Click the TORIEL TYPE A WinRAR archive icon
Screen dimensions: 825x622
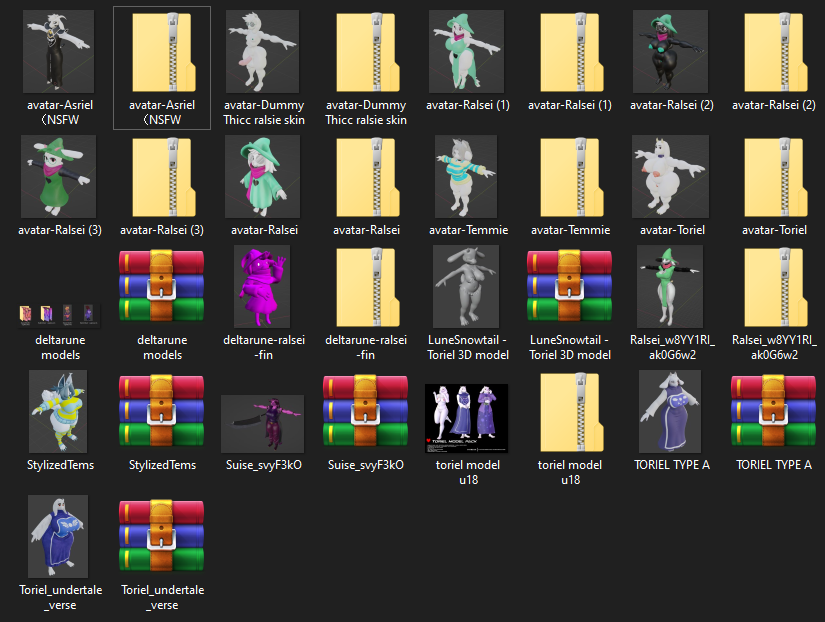point(773,410)
